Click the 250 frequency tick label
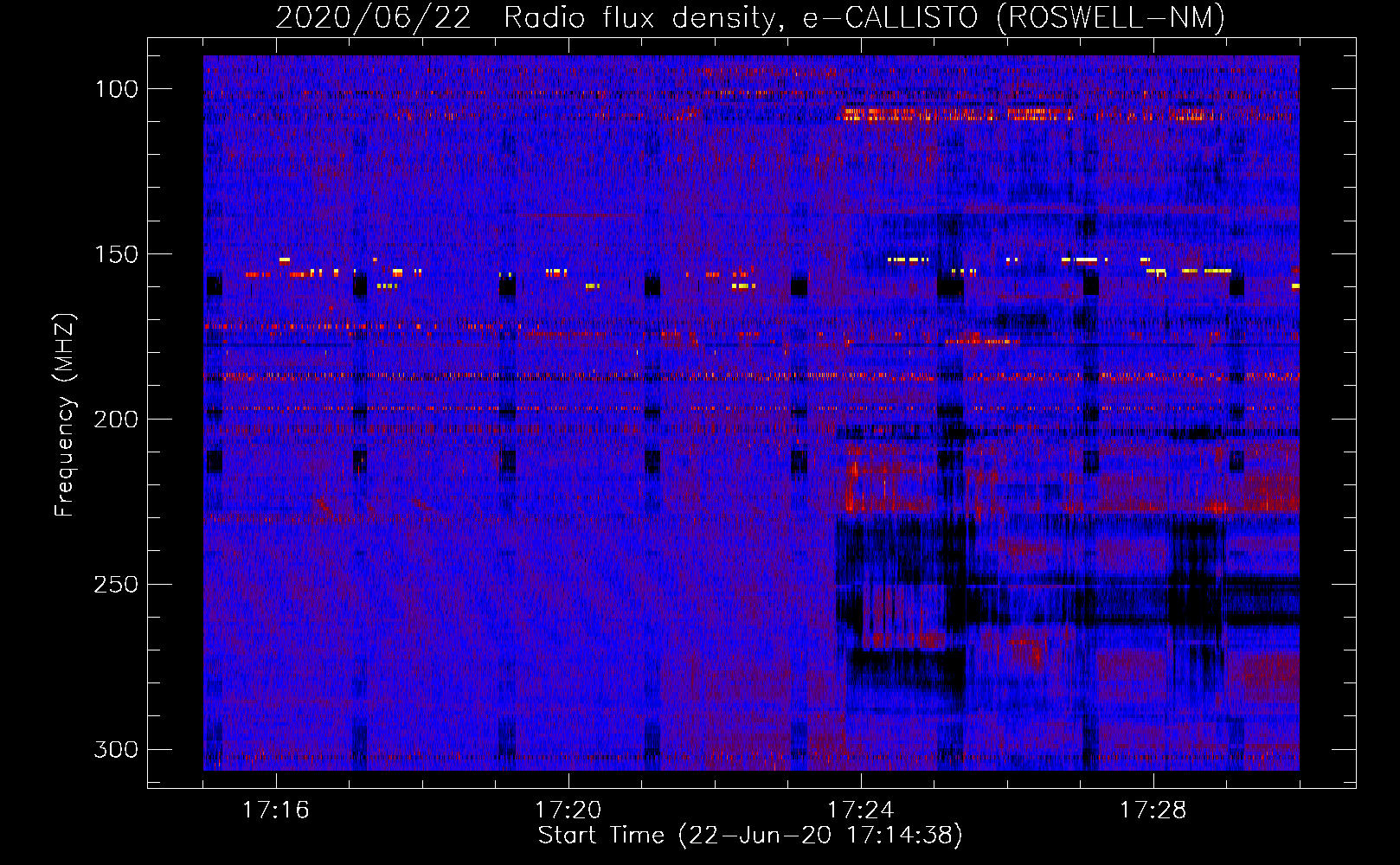Viewport: 1400px width, 865px height. (115, 585)
